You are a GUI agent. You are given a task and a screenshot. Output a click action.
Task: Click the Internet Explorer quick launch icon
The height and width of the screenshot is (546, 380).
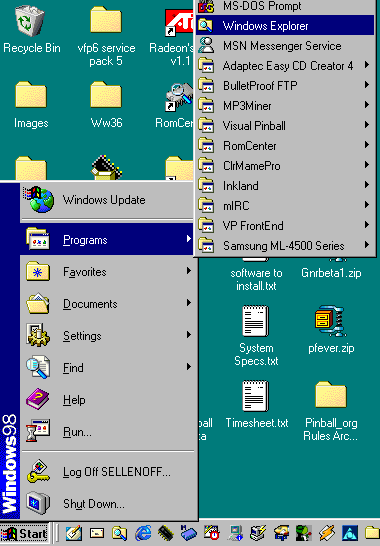[x=143, y=533]
